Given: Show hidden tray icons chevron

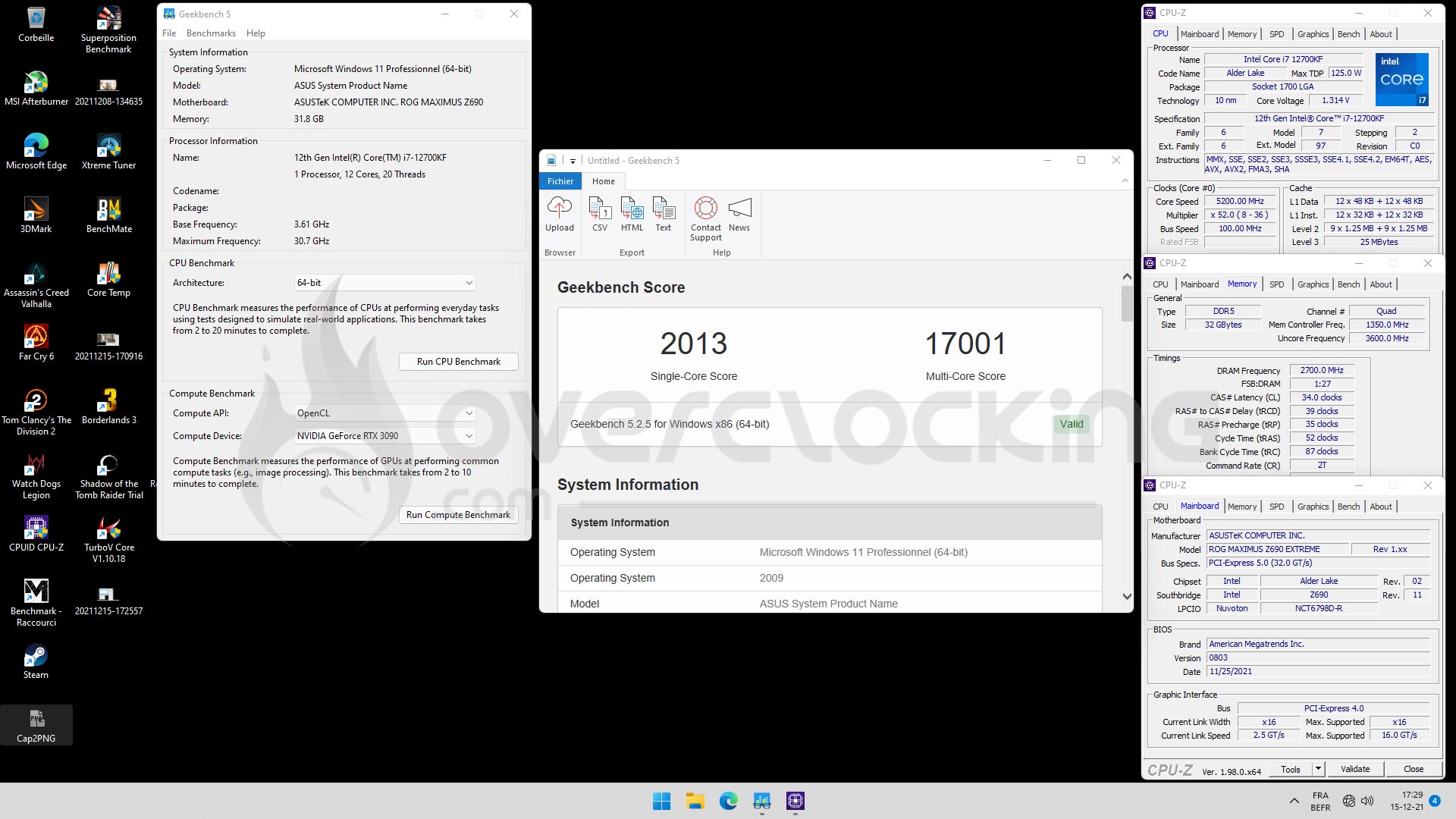Looking at the screenshot, I should pyautogui.click(x=1294, y=801).
